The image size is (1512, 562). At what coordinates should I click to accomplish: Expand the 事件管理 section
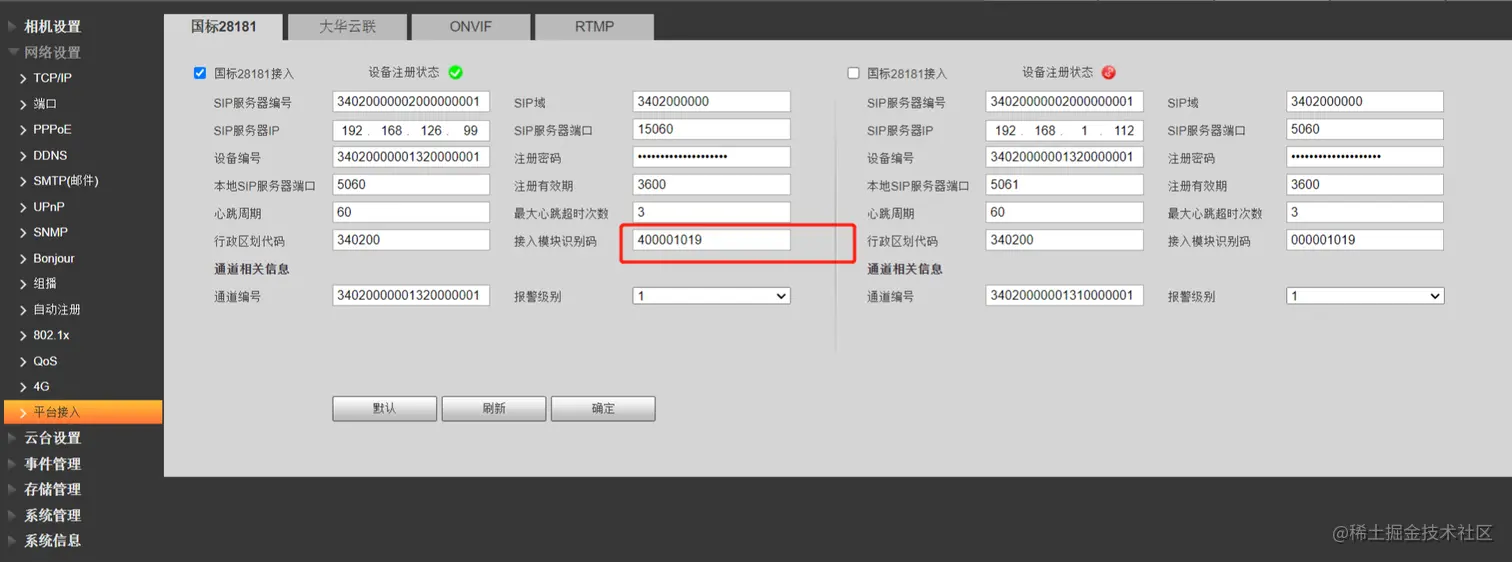(x=52, y=464)
